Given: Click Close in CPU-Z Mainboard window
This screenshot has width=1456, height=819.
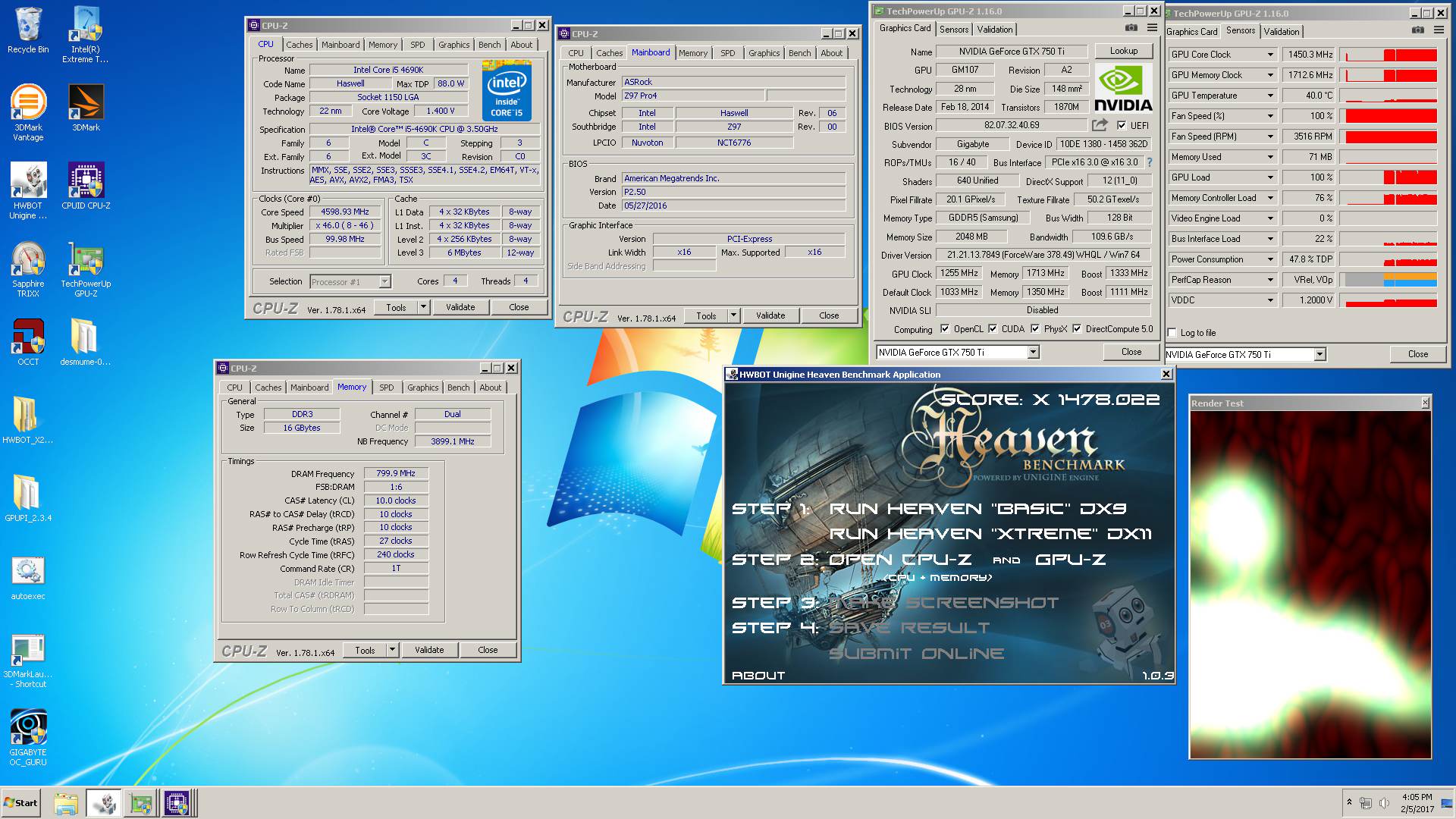Looking at the screenshot, I should tap(829, 315).
